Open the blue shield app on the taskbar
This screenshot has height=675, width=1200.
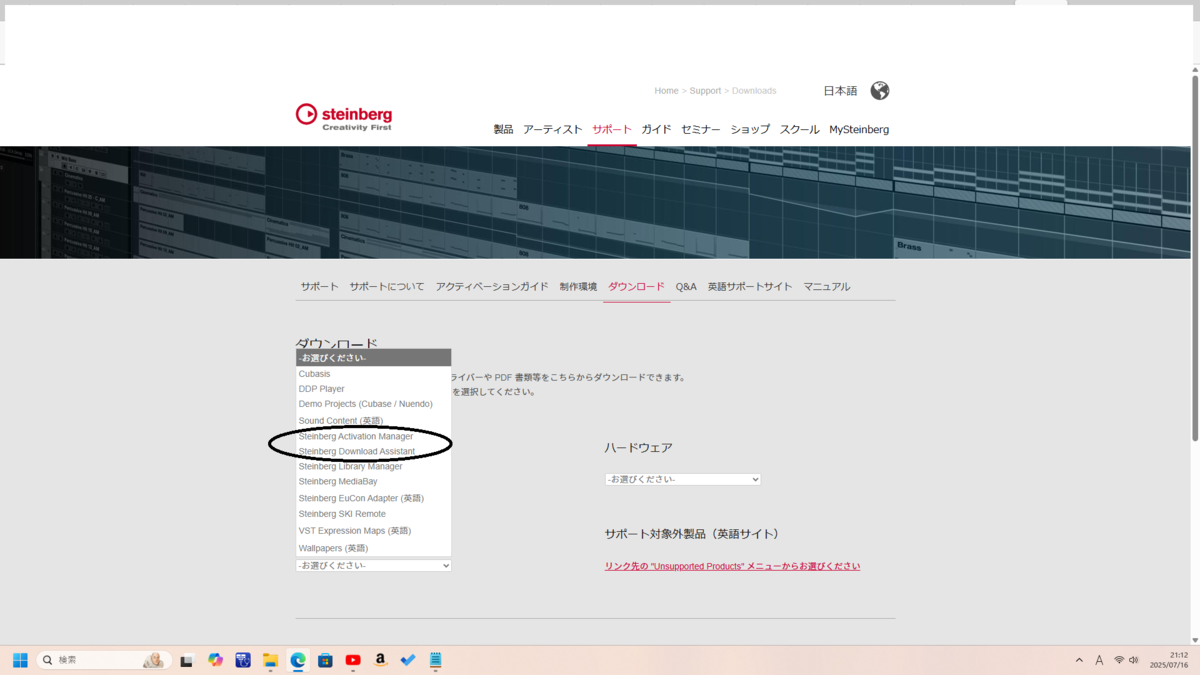pyautogui.click(x=243, y=660)
